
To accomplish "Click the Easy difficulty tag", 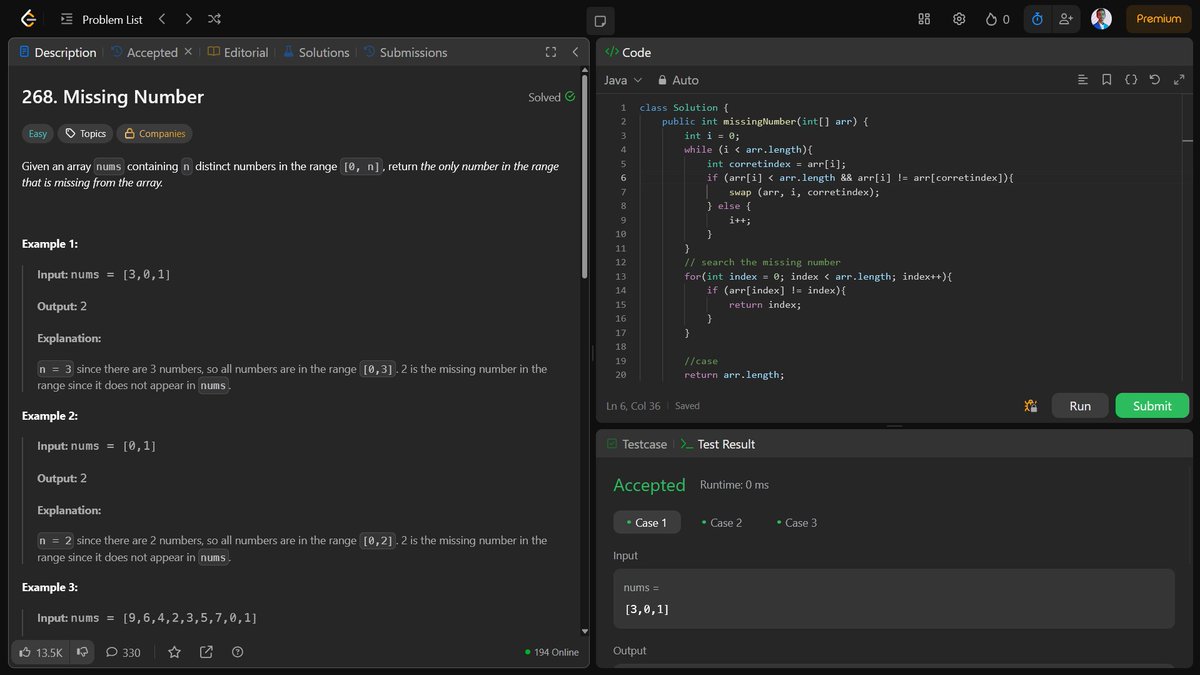I will [x=38, y=133].
